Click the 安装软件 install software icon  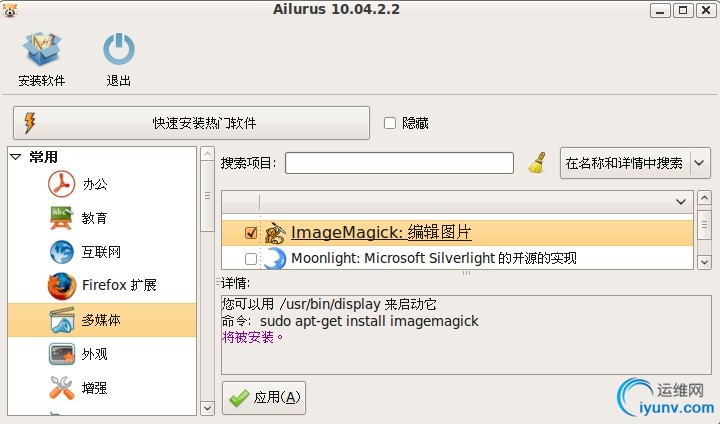[41, 51]
